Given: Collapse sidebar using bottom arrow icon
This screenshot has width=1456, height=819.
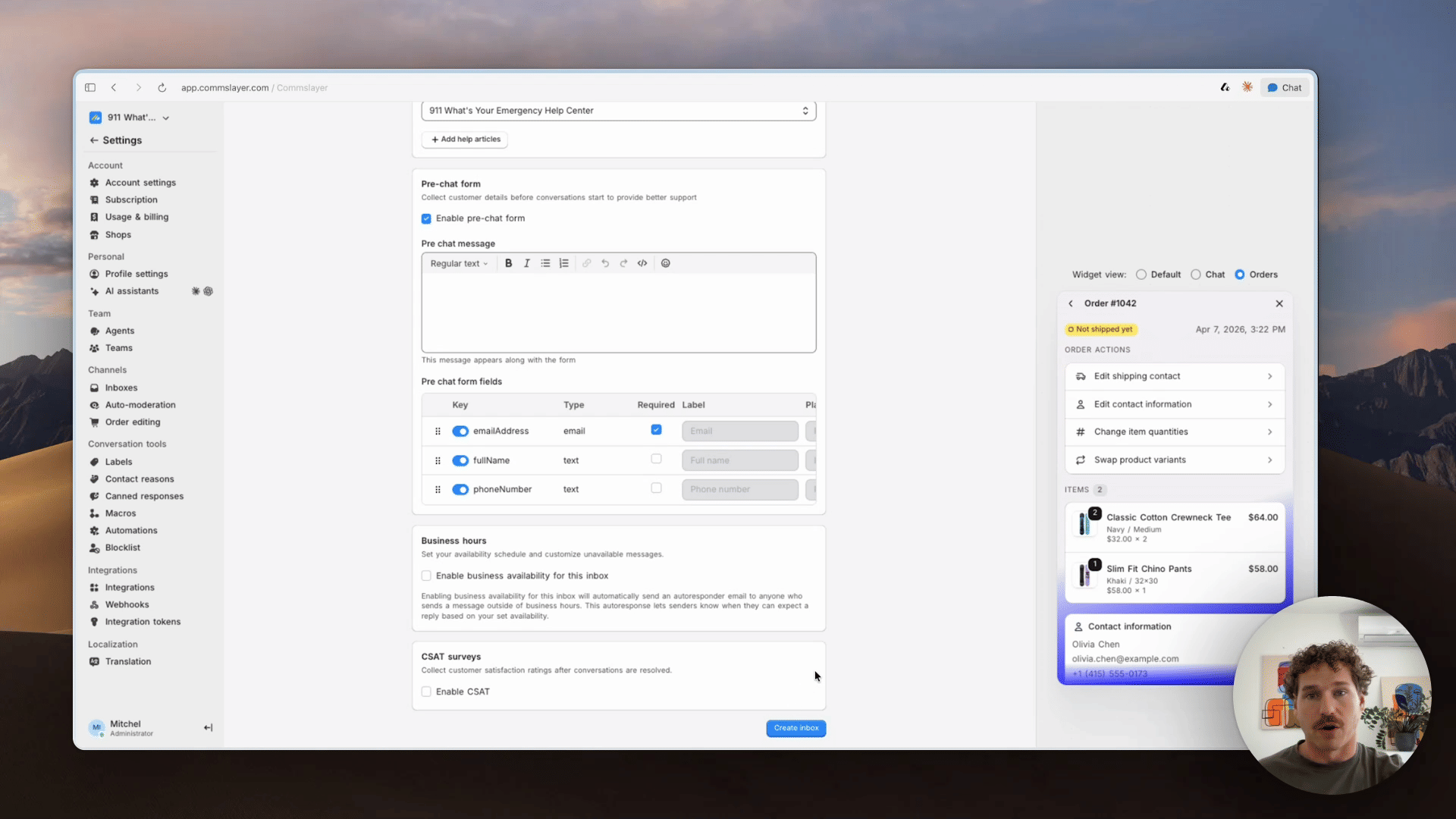Looking at the screenshot, I should click(208, 728).
